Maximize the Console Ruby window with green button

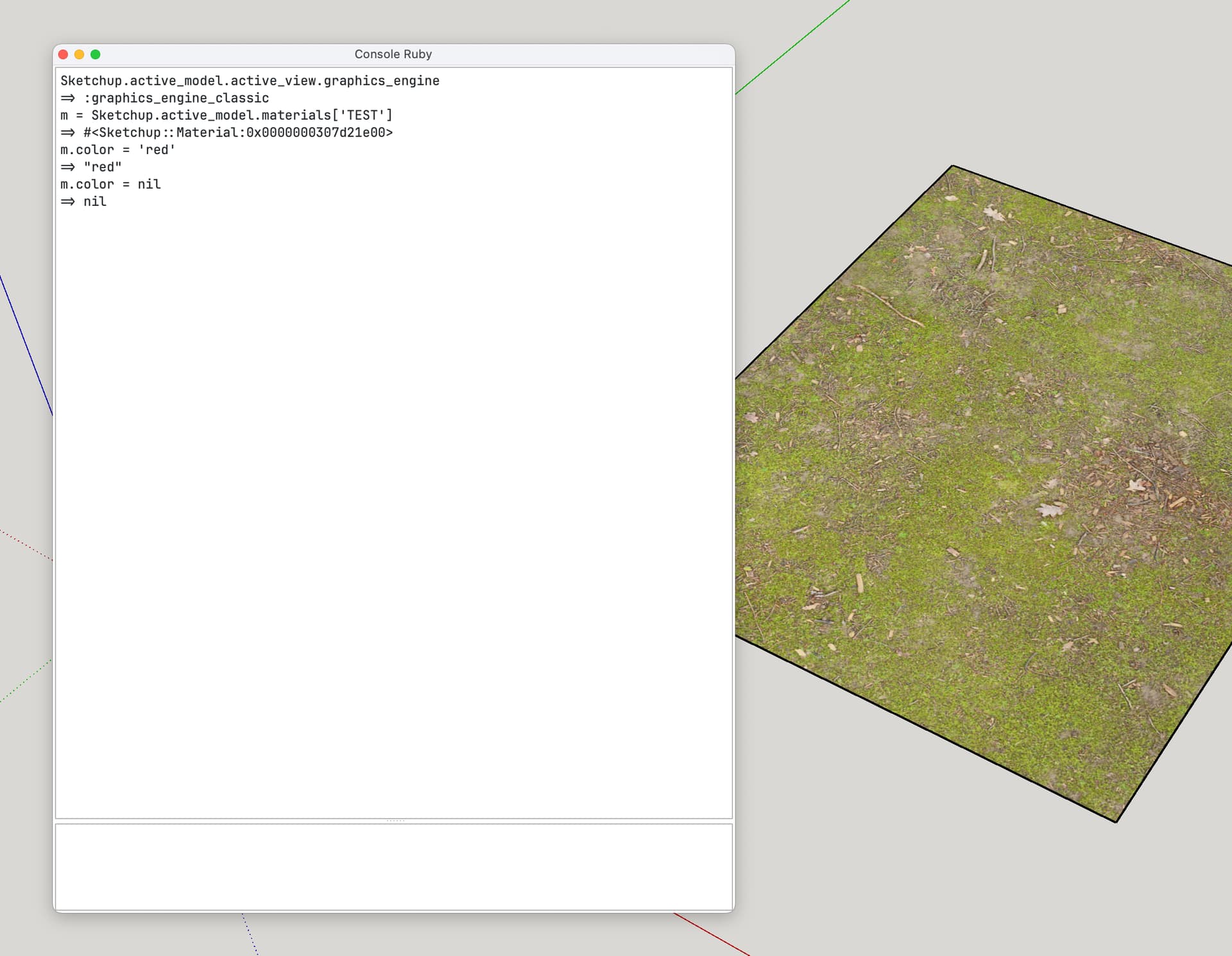click(95, 55)
